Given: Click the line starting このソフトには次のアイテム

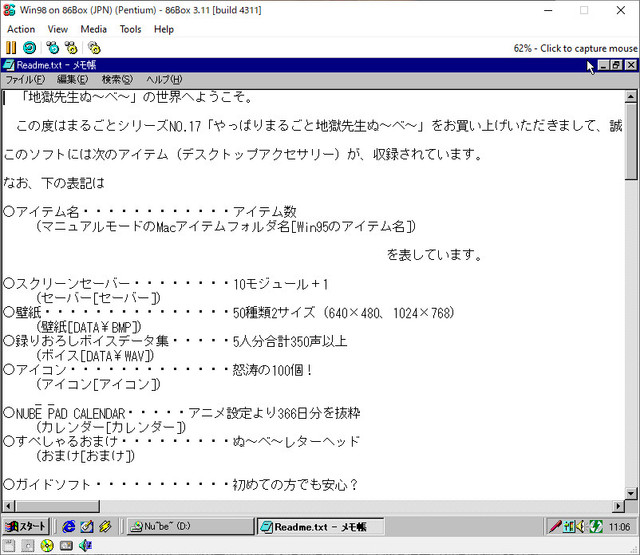Looking at the screenshot, I should point(243,154).
